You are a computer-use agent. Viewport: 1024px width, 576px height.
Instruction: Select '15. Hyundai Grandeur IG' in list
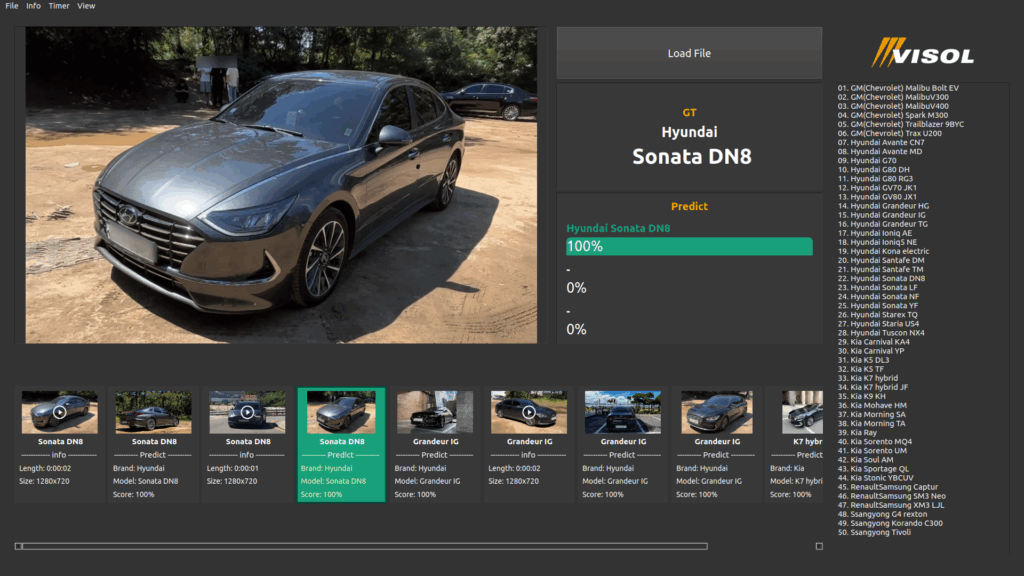[x=882, y=215]
